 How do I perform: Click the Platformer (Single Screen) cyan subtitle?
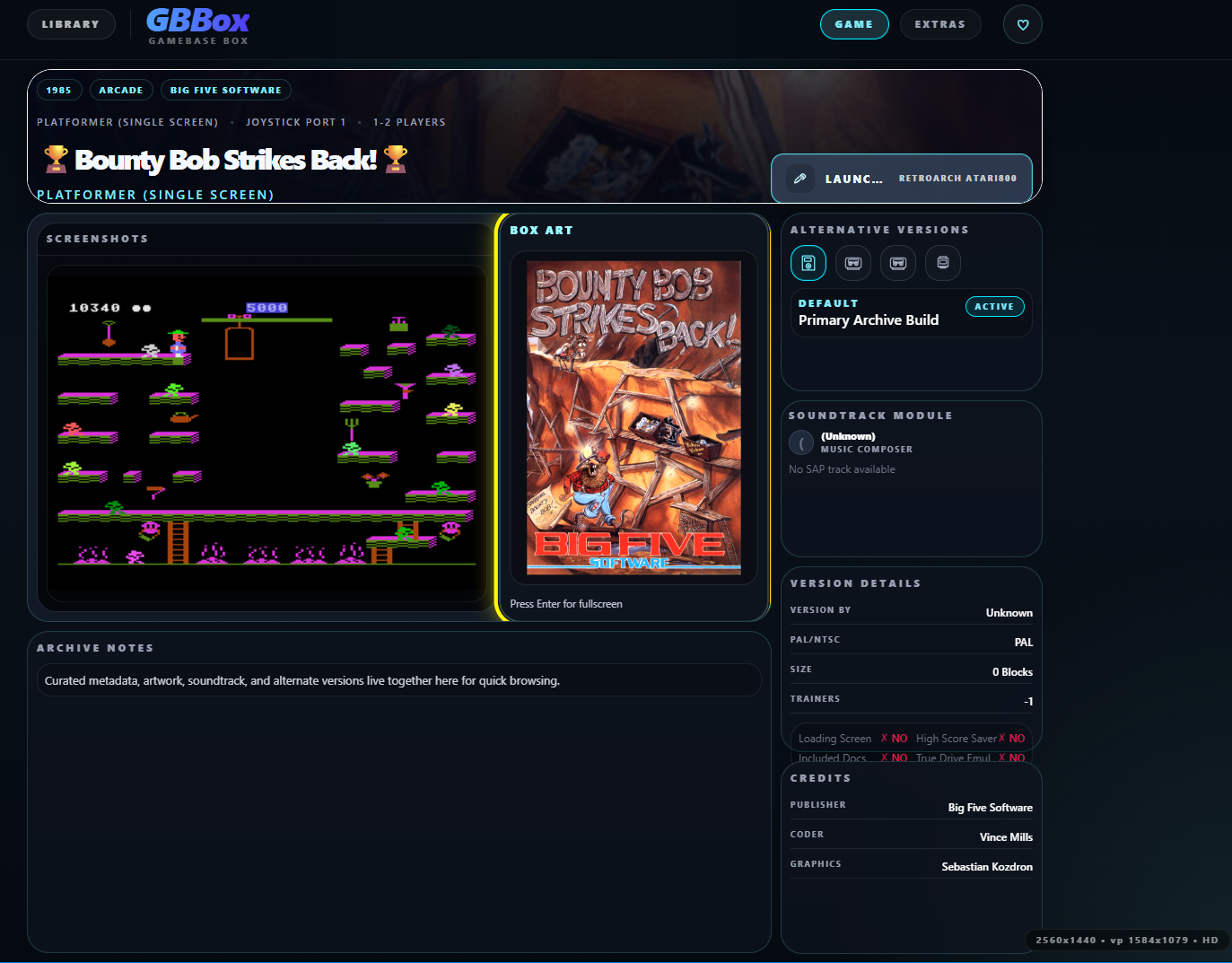point(155,195)
